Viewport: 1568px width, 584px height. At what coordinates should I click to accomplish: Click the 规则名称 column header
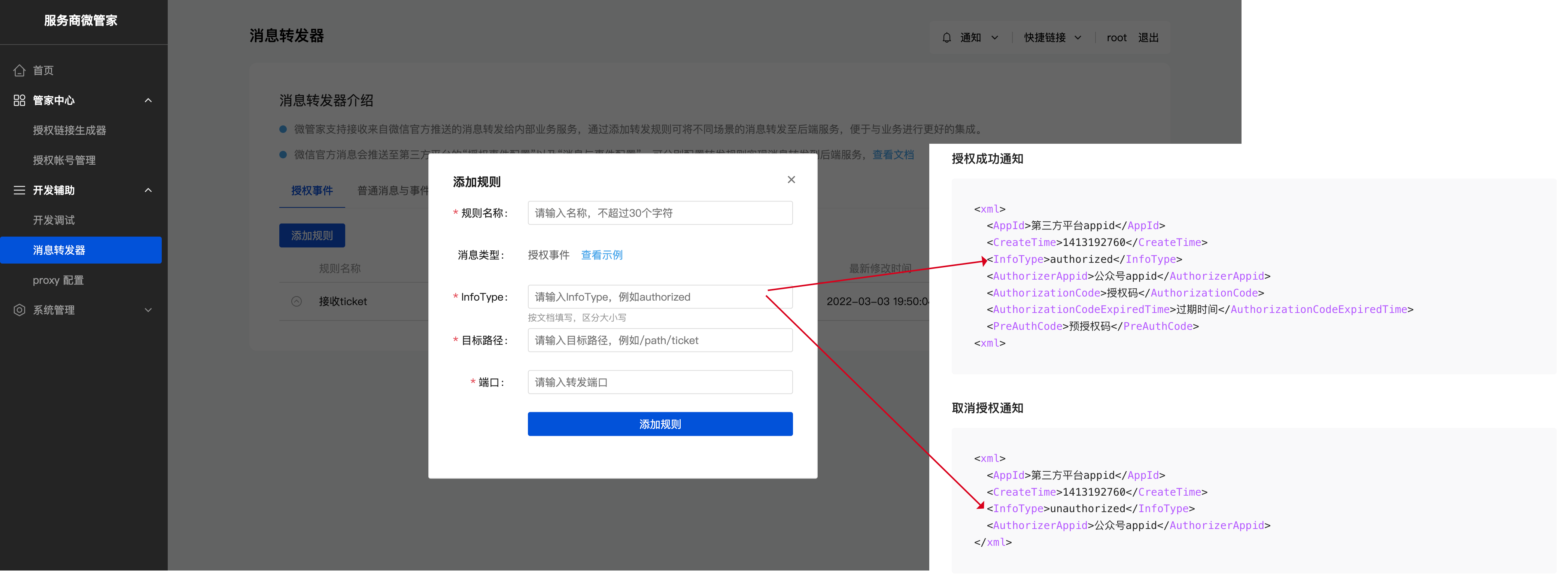(x=340, y=268)
